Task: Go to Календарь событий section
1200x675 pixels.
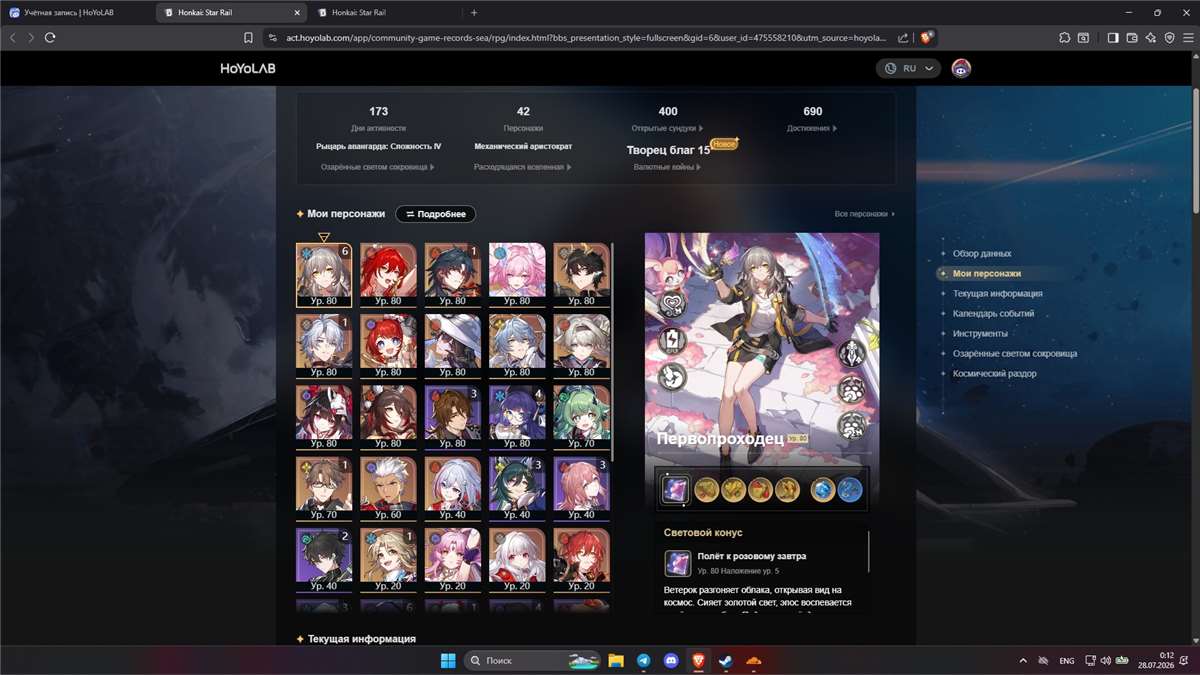Action: coord(993,314)
